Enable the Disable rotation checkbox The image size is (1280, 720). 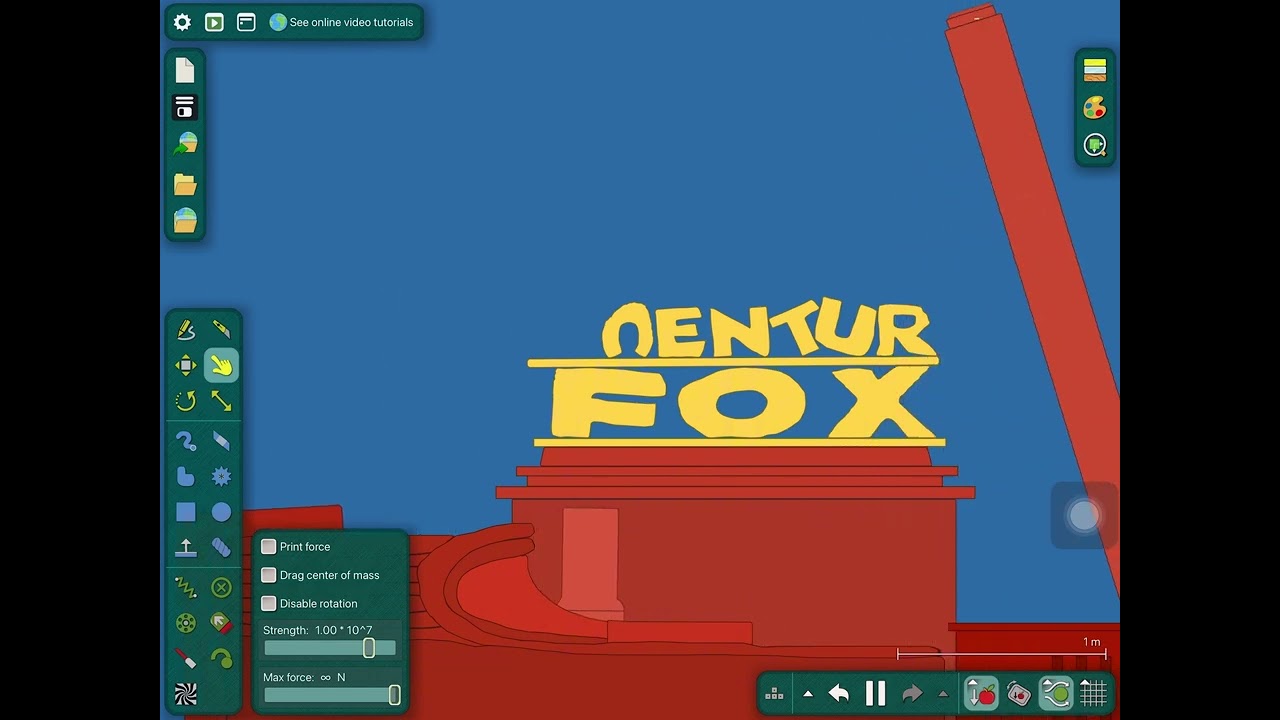click(x=269, y=603)
